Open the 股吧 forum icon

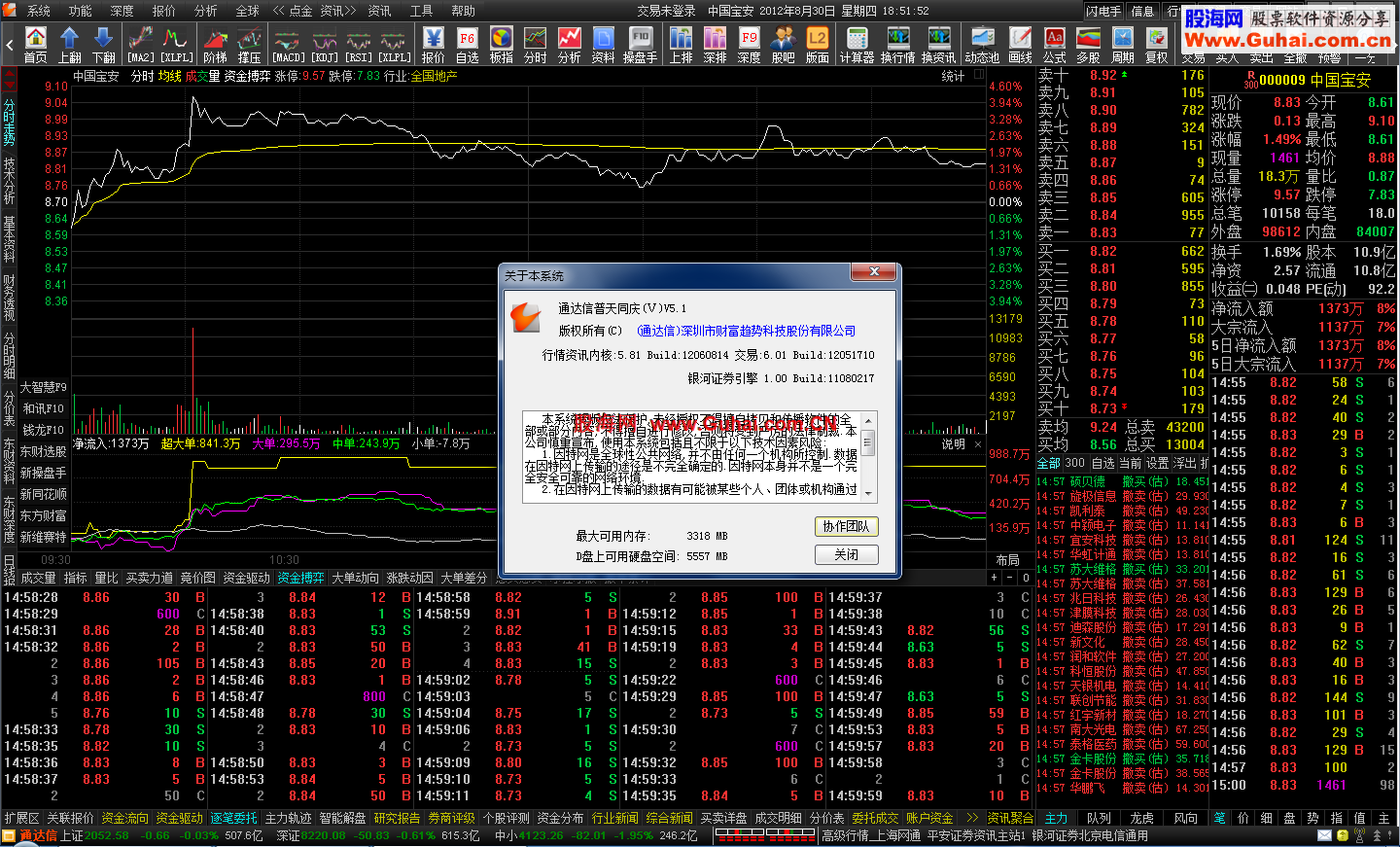tap(783, 45)
